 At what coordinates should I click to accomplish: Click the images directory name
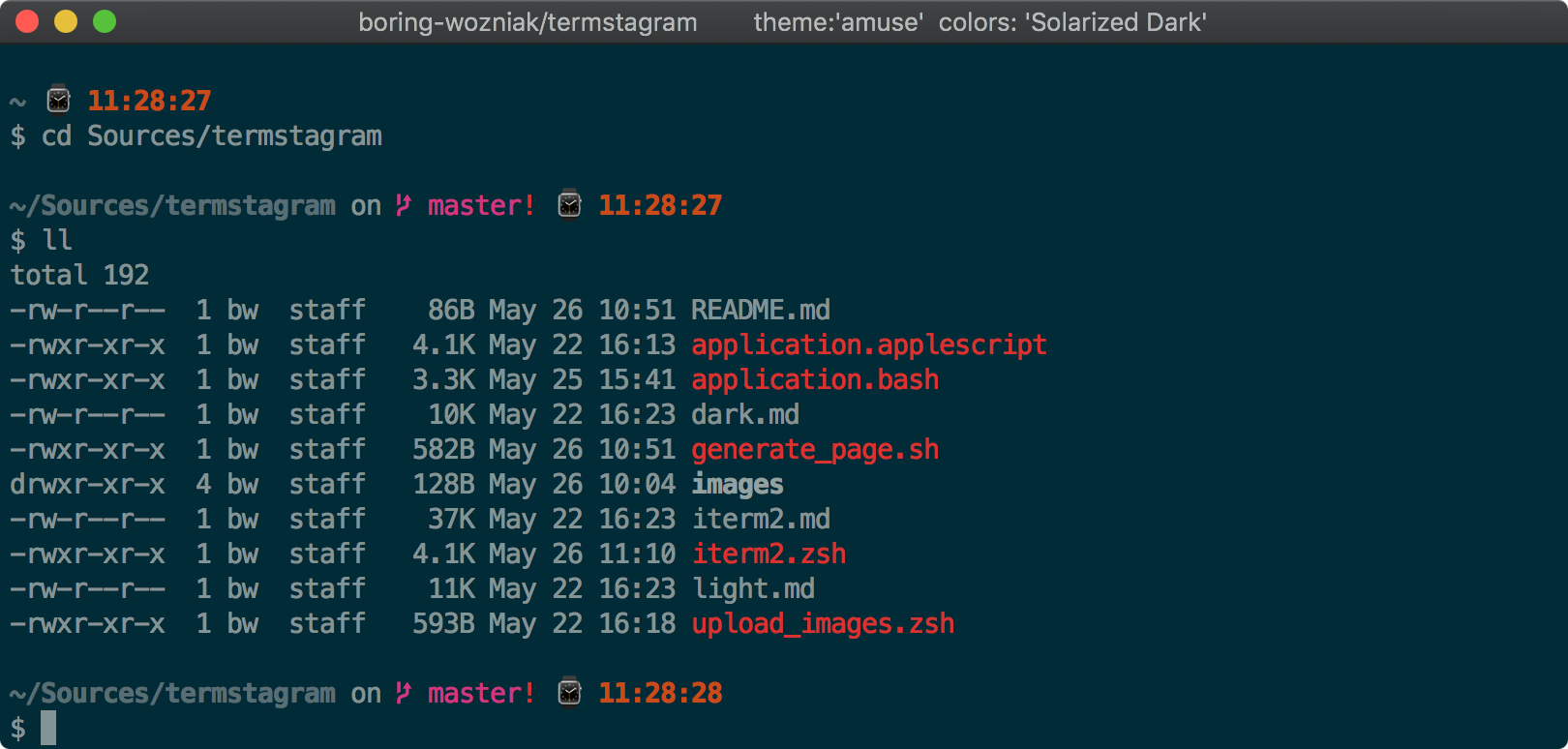[x=737, y=484]
